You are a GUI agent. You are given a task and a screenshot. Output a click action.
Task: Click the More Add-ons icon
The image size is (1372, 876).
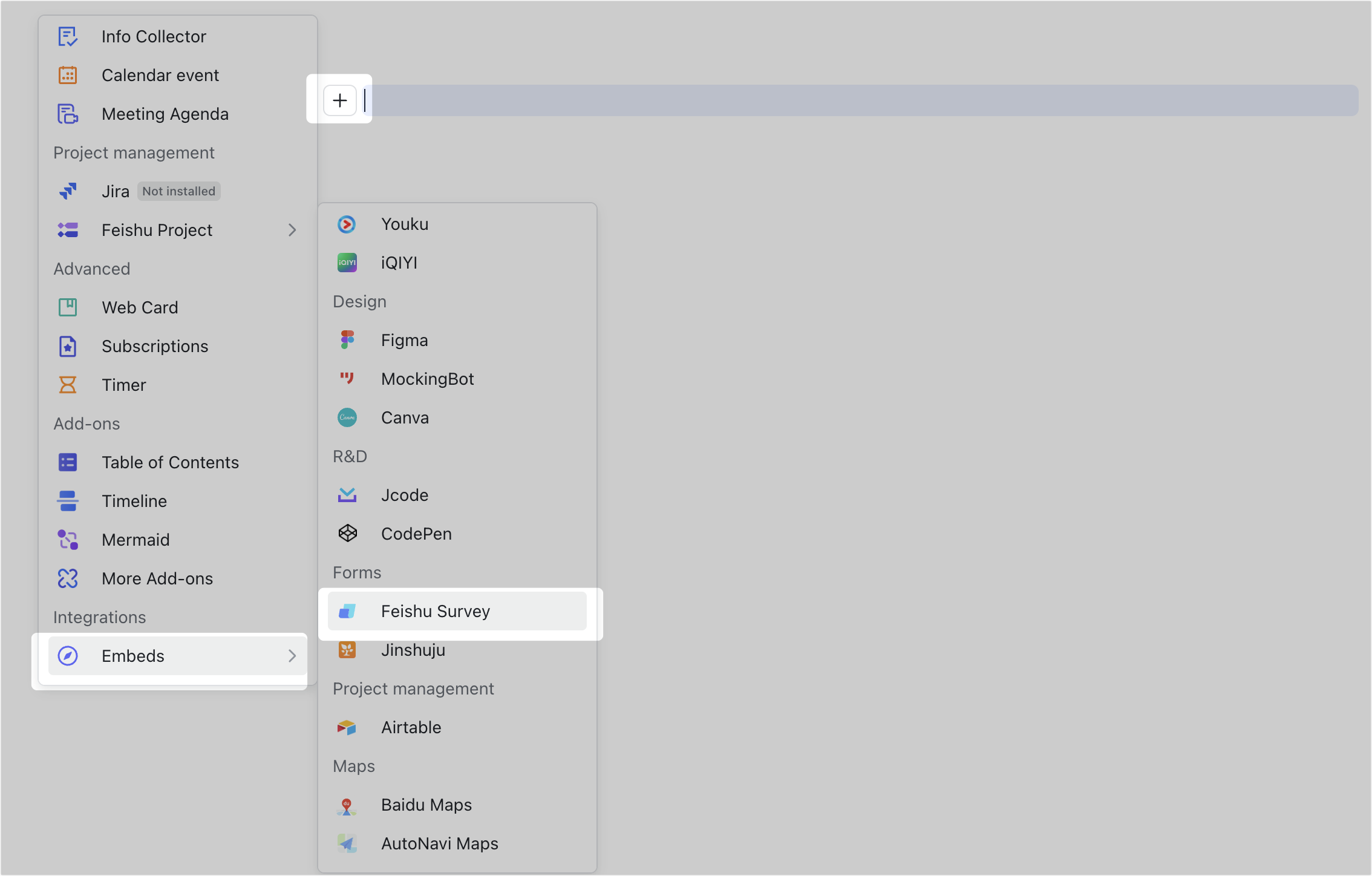click(68, 578)
